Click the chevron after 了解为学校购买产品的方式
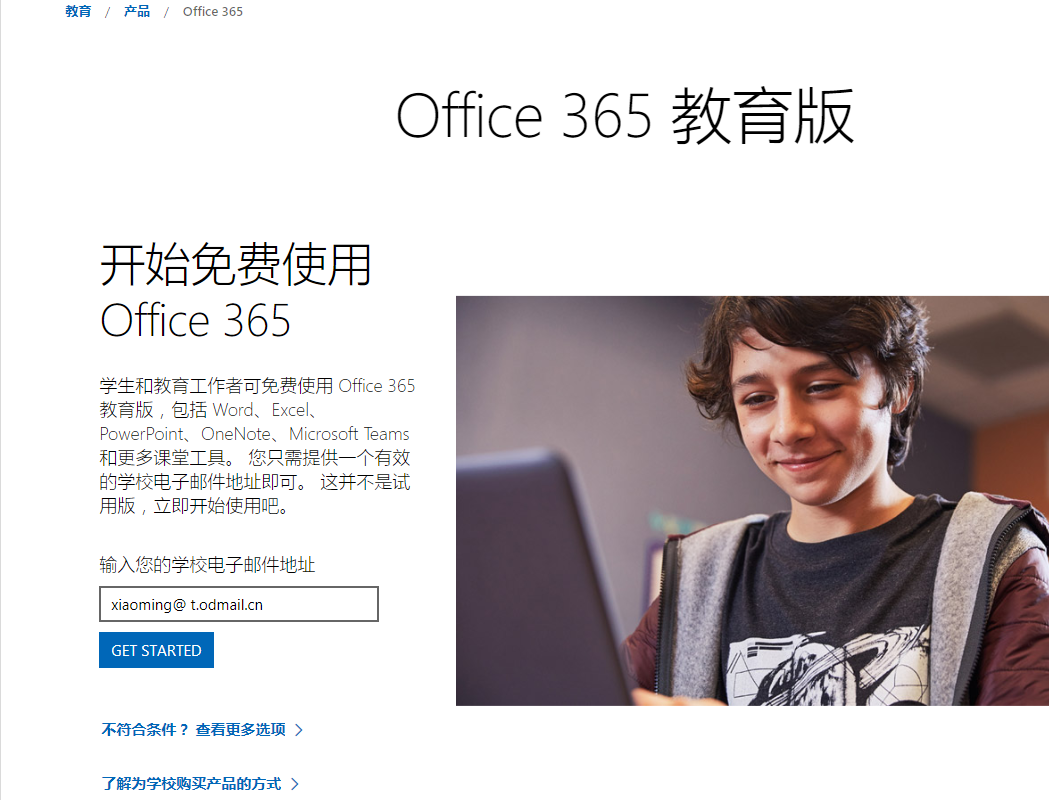1049x800 pixels. (x=295, y=784)
